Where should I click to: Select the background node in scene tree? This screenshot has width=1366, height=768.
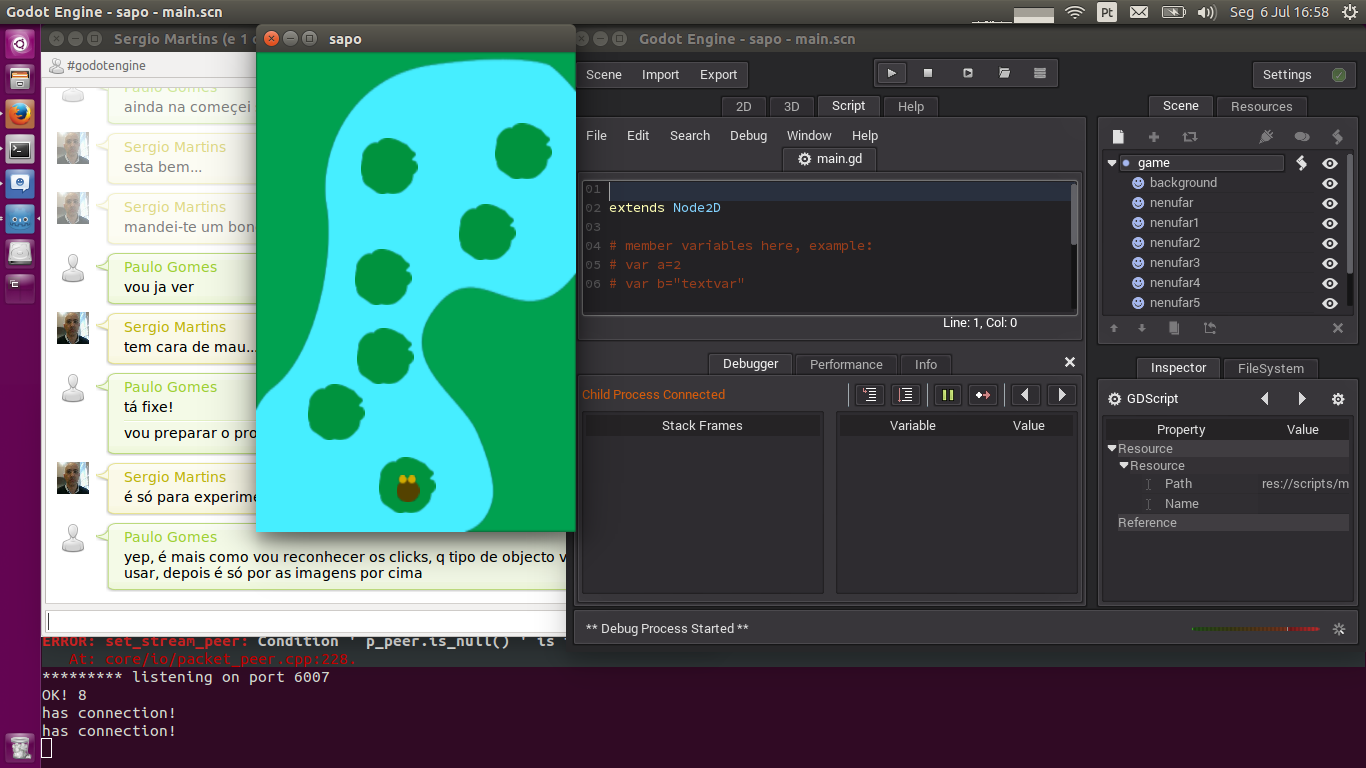[x=1183, y=183]
